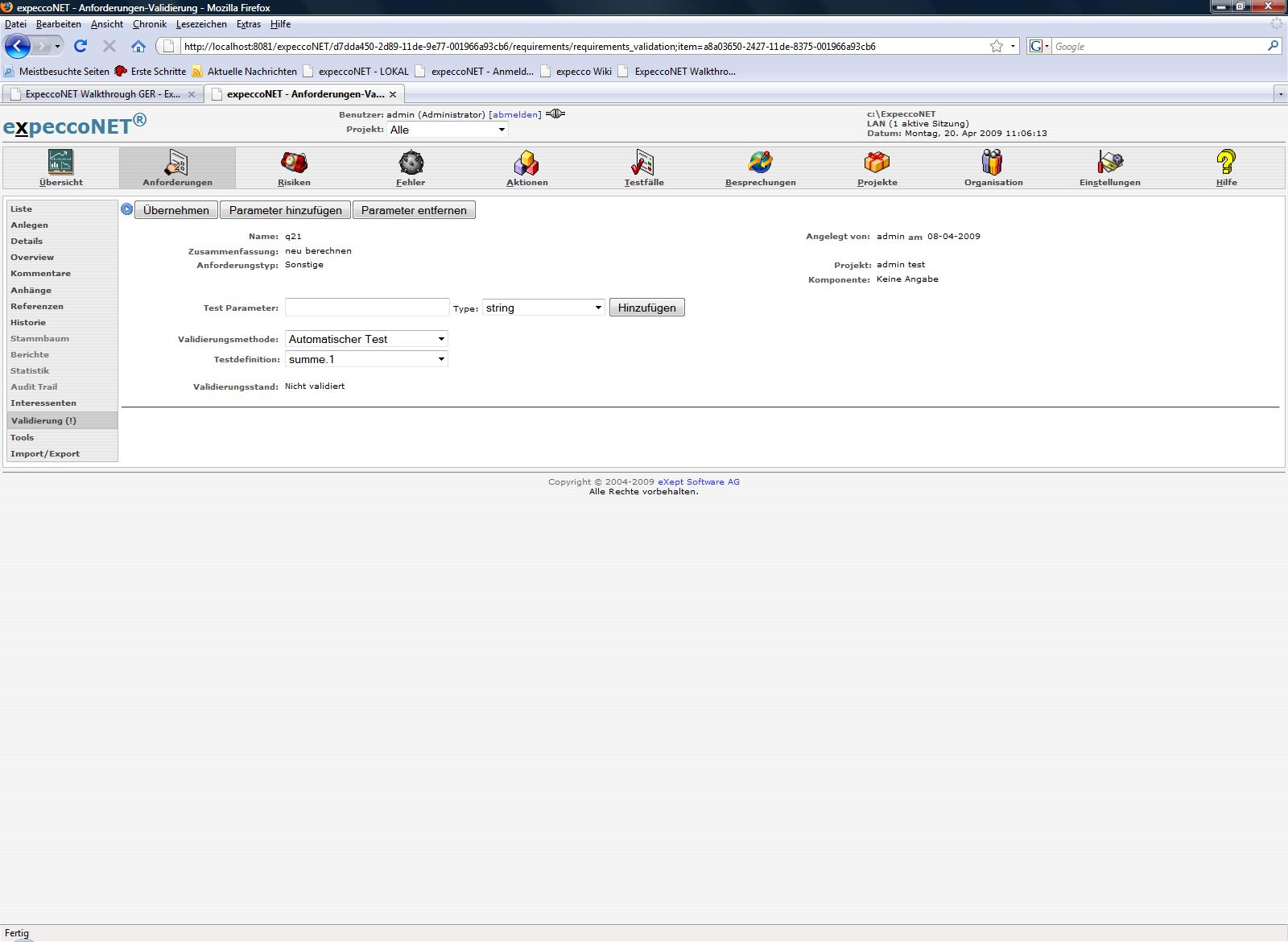Select the Aktionen blocks icon
Viewport: 1288px width, 942px height.
pyautogui.click(x=526, y=163)
